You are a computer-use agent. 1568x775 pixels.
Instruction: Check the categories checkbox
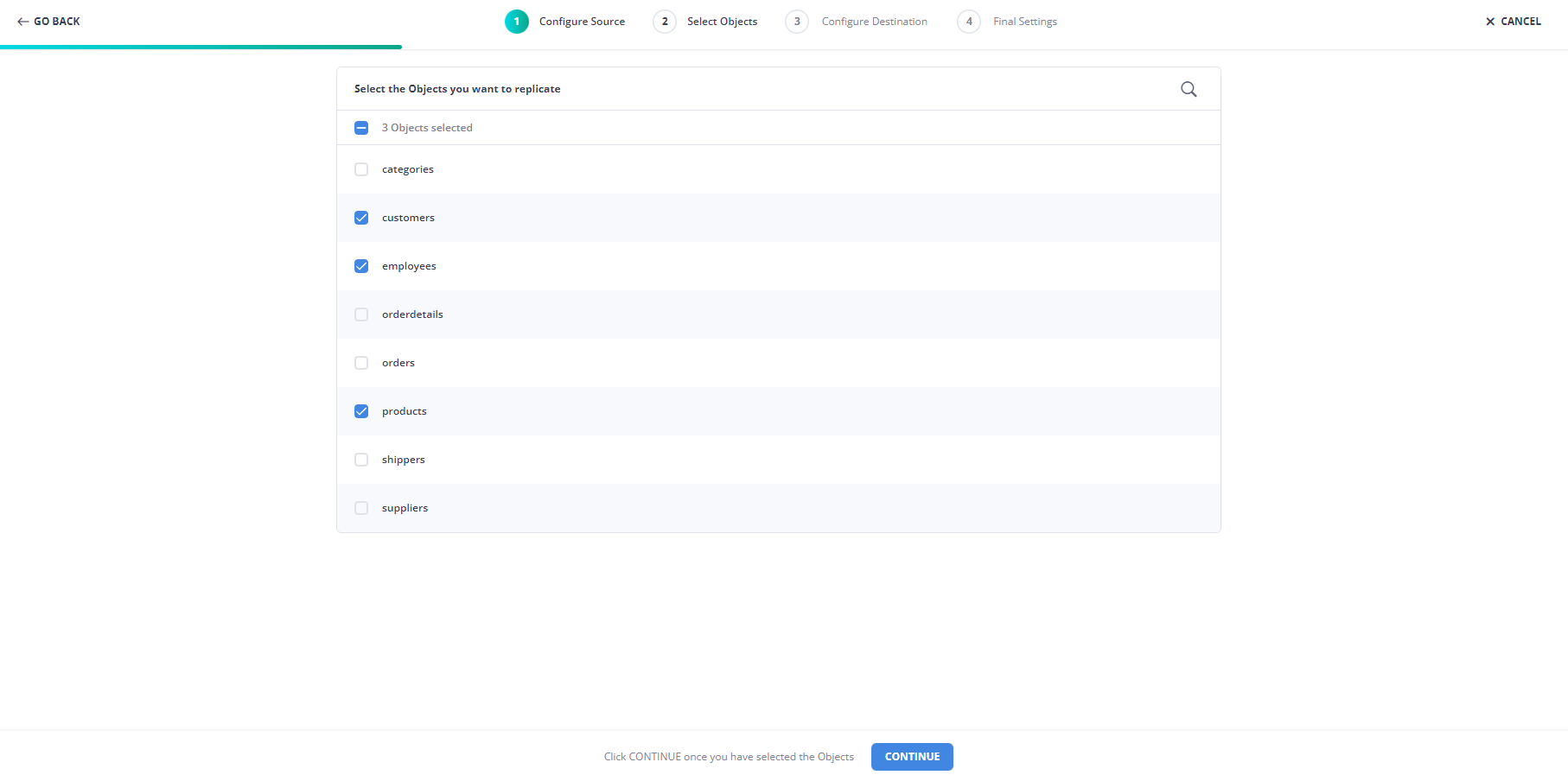tap(361, 169)
